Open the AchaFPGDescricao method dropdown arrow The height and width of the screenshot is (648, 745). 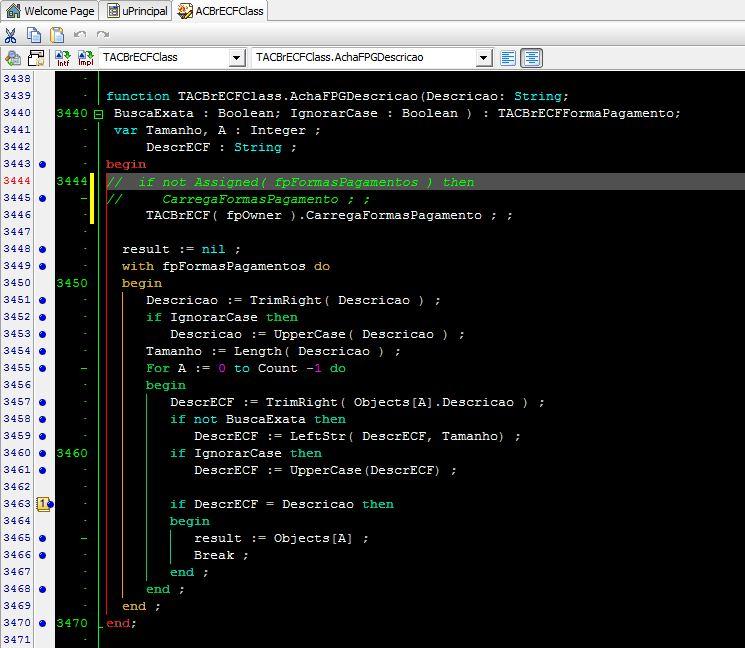click(483, 58)
